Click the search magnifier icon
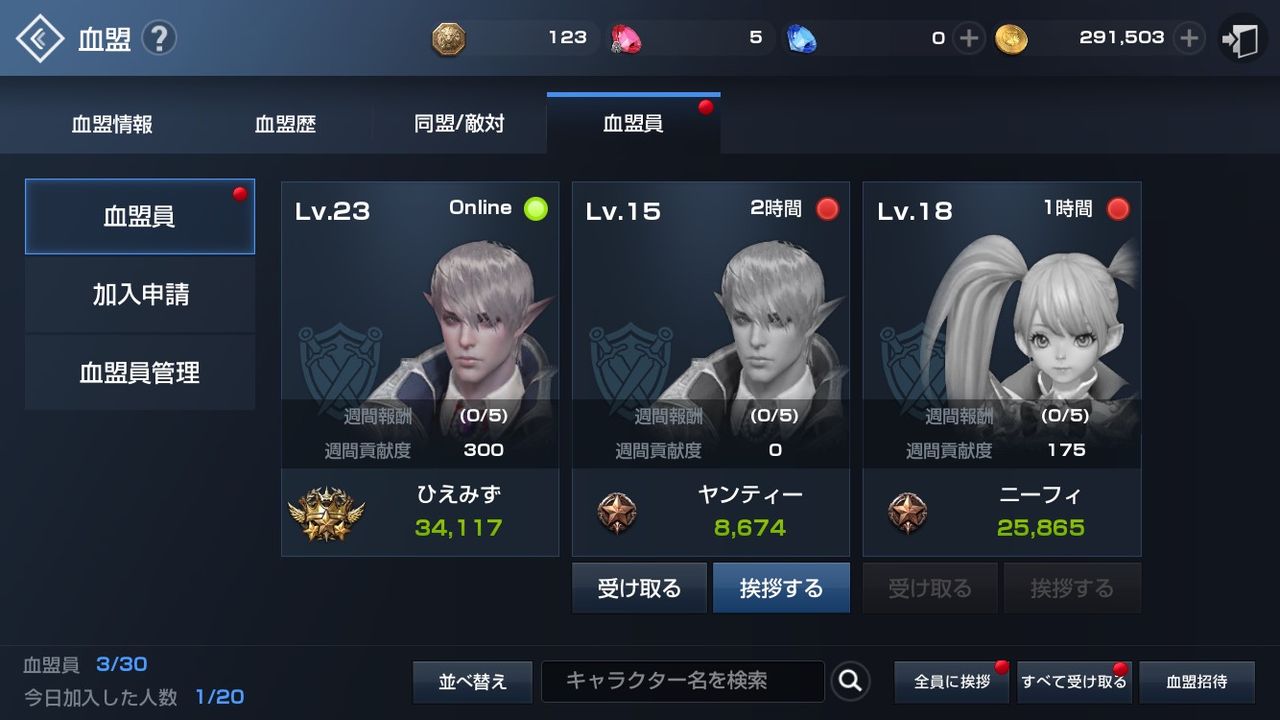1280x720 pixels. click(850, 681)
